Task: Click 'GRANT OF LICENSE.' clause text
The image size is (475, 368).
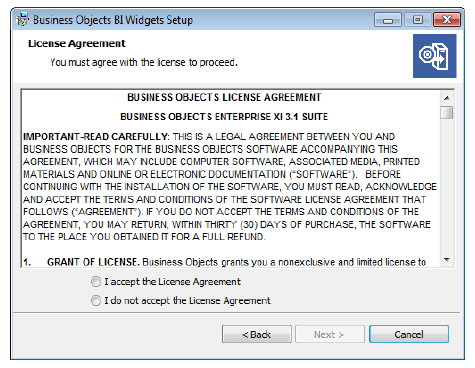Action: (93, 262)
